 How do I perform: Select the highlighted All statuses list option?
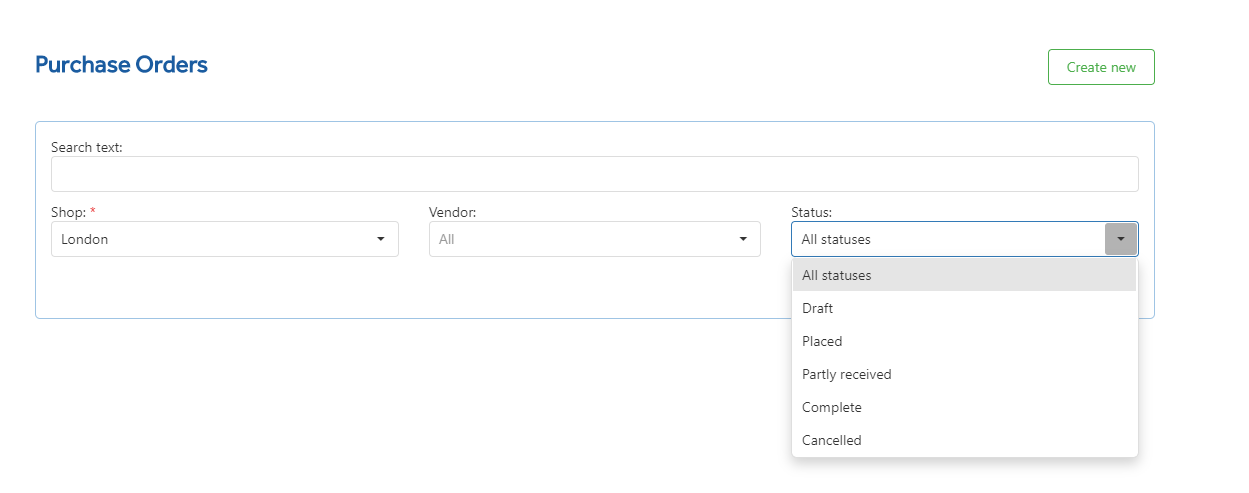click(x=964, y=275)
